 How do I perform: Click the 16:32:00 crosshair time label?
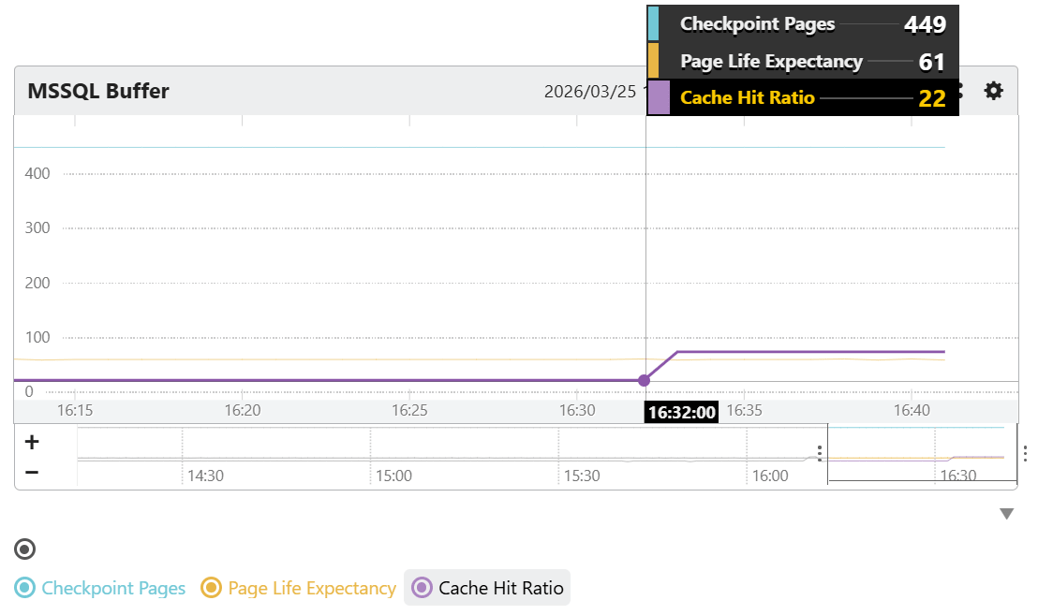point(682,412)
